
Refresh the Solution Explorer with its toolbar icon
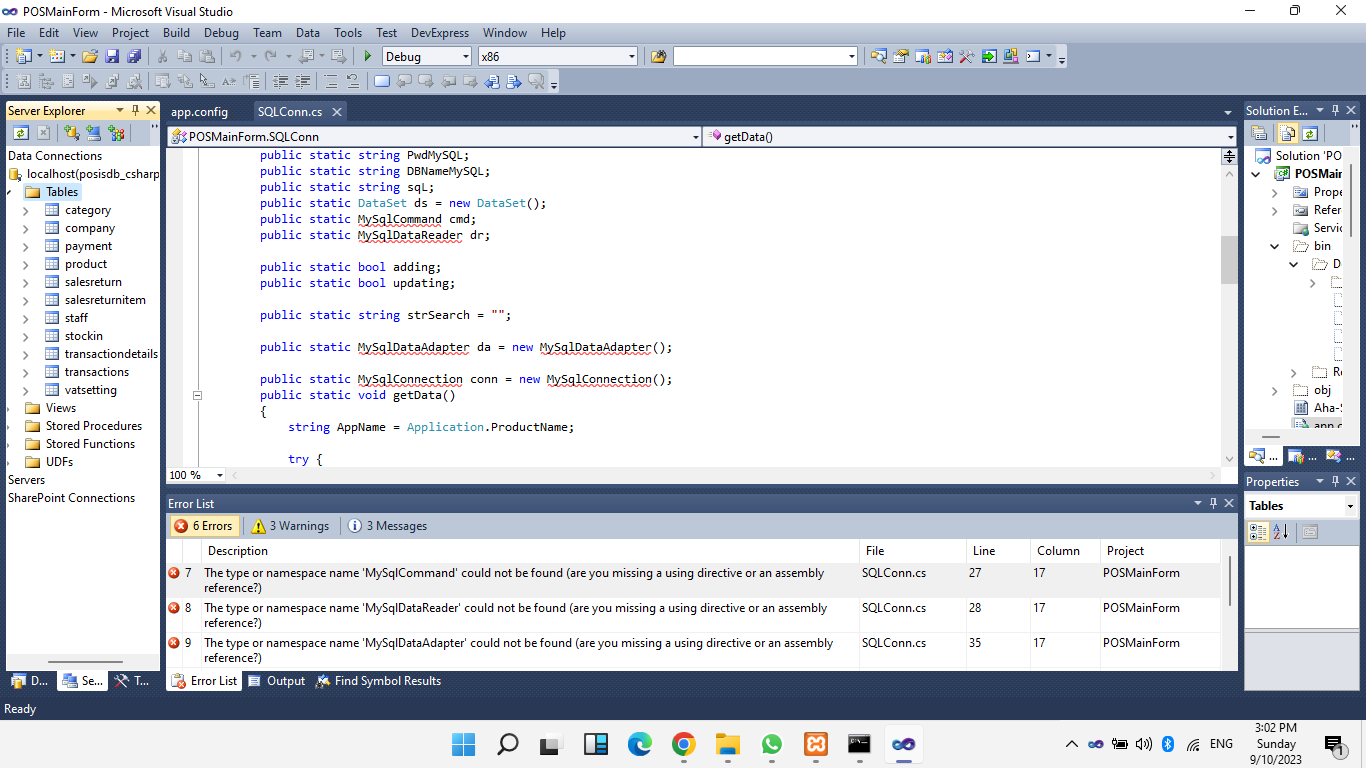click(x=1310, y=132)
